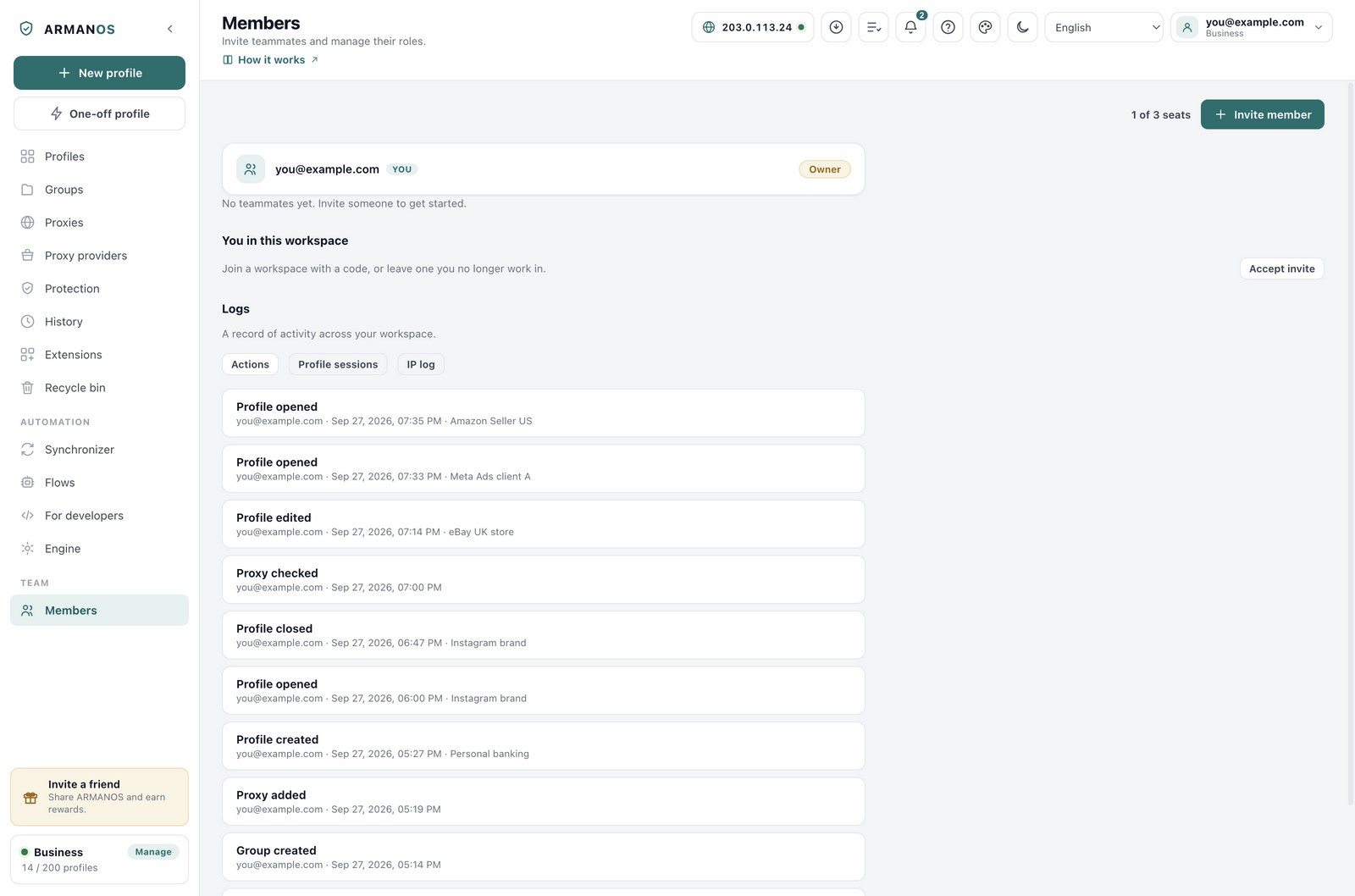1355x896 pixels.
Task: Click the globe IP indicator 203.0.113.24
Action: pos(753,27)
